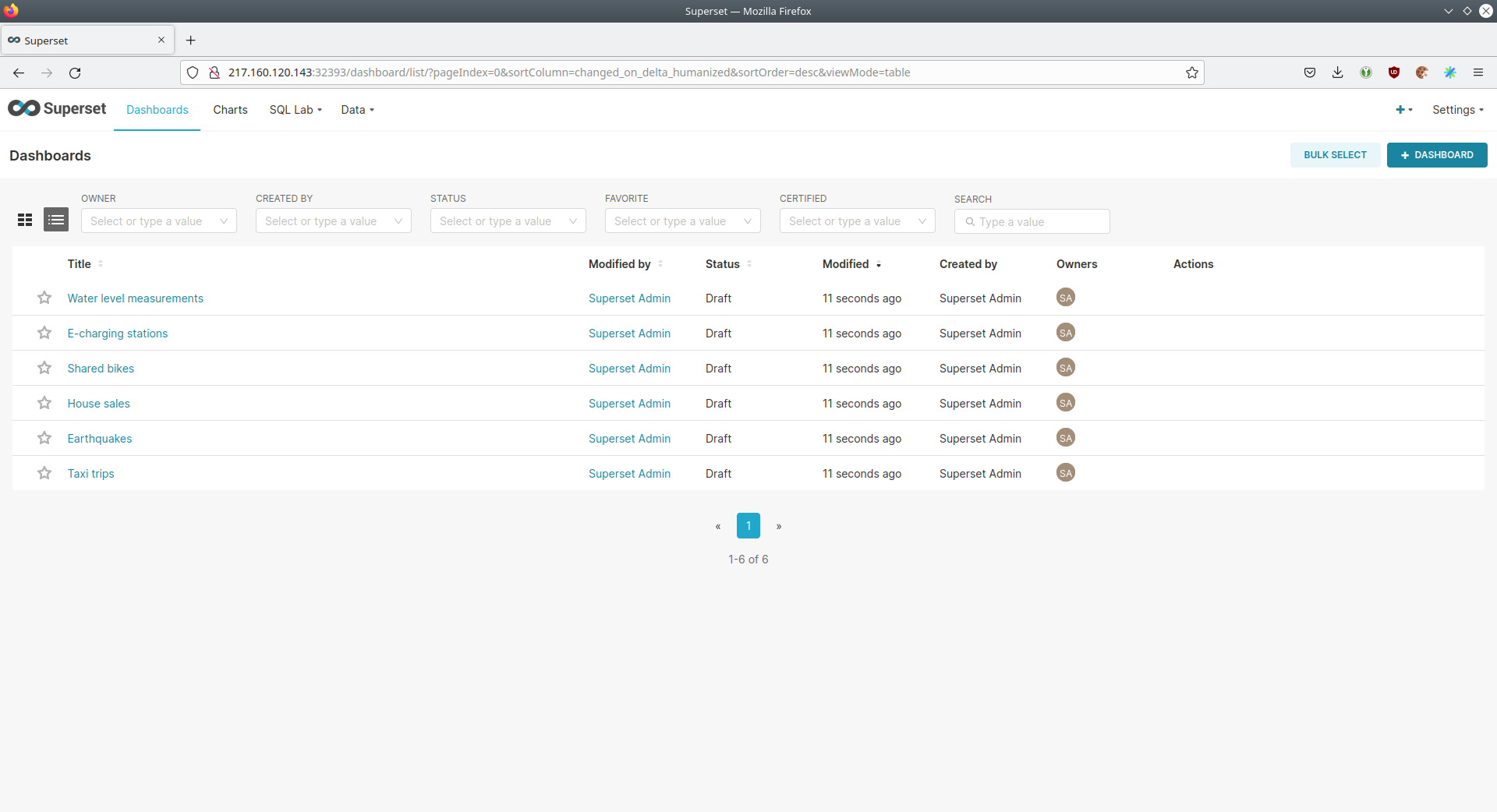Reload the page in browser toolbar
This screenshot has height=812, width=1497.
click(x=75, y=72)
